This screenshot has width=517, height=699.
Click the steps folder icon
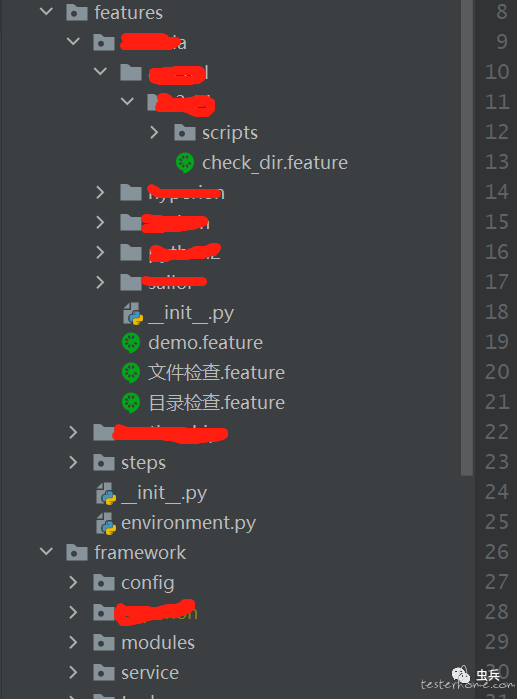(x=104, y=462)
